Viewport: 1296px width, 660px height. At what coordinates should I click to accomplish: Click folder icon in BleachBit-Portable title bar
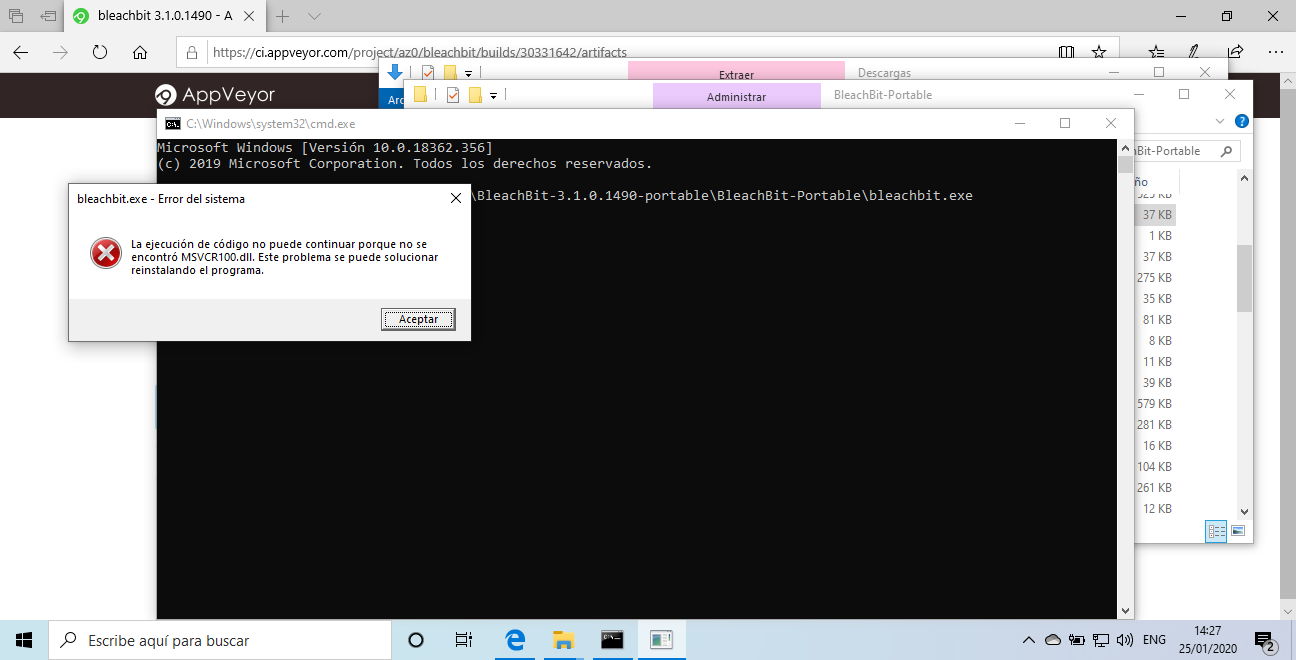pyautogui.click(x=420, y=94)
